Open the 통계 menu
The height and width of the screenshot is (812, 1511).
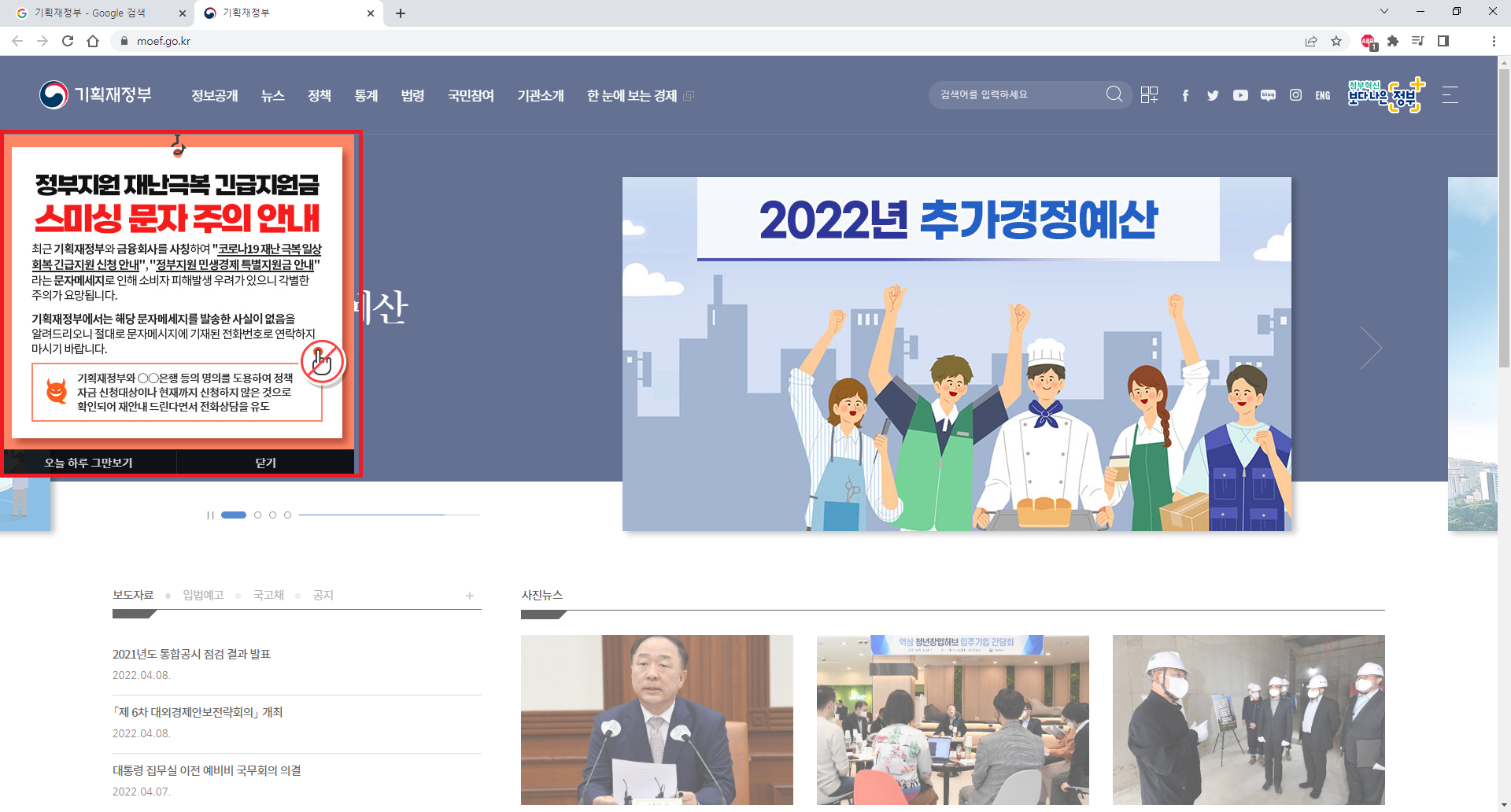pos(366,95)
